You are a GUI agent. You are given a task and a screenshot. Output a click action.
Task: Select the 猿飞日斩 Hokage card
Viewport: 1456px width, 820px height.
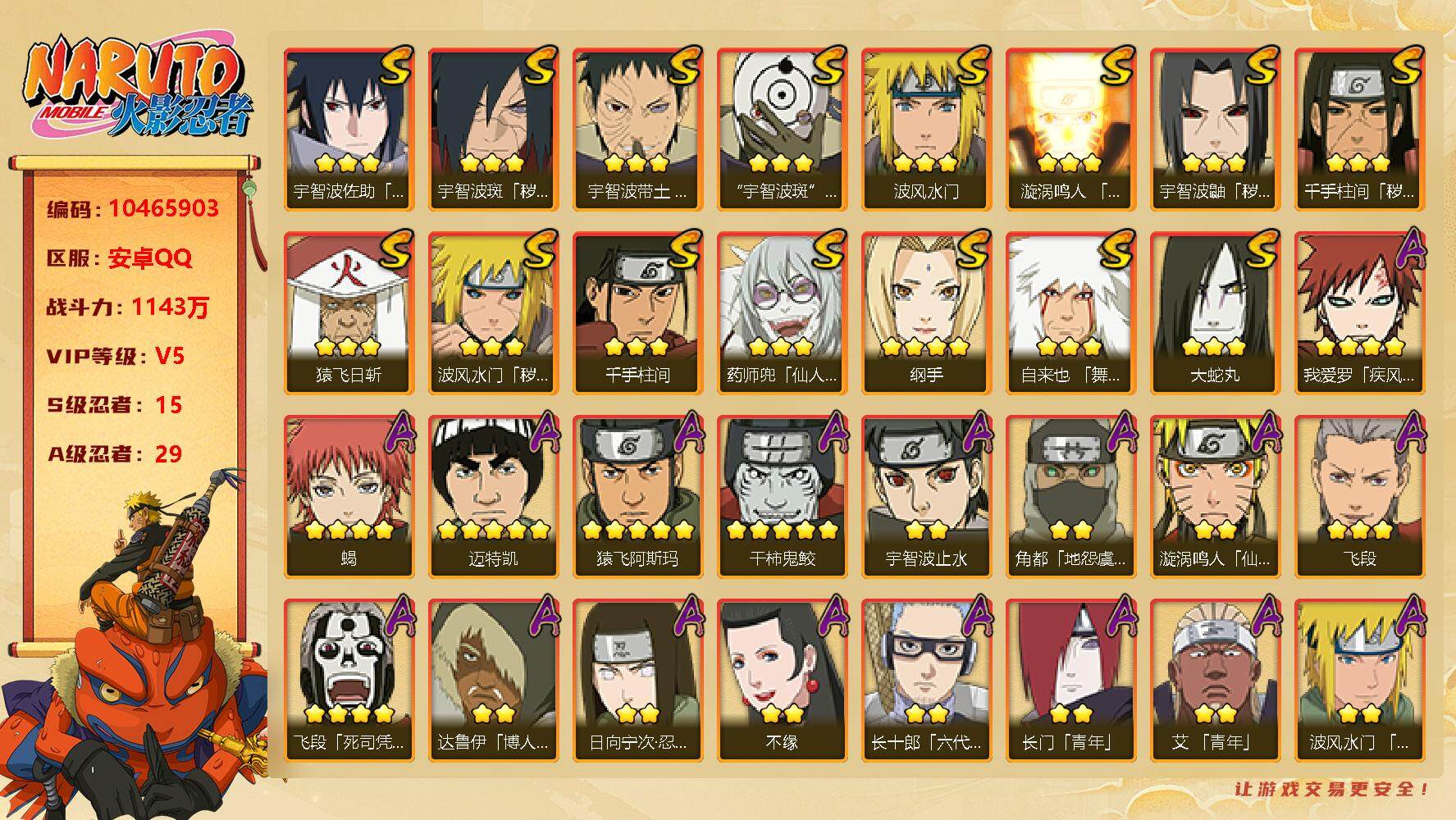click(x=349, y=313)
